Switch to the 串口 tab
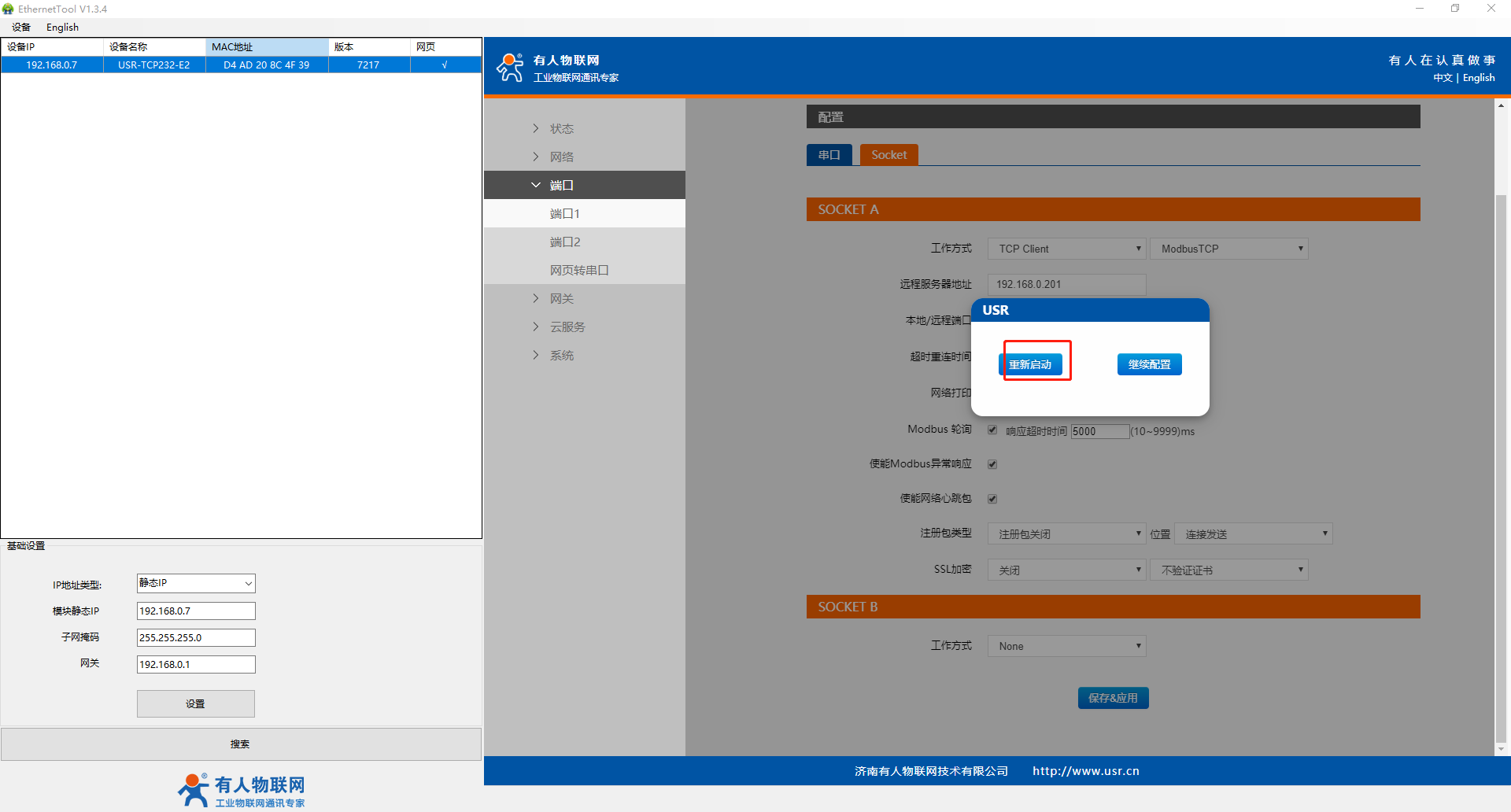This screenshot has width=1511, height=812. tap(829, 155)
